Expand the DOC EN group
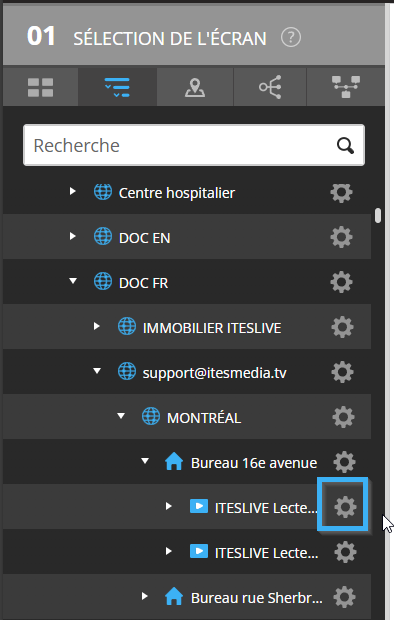 pyautogui.click(x=72, y=236)
